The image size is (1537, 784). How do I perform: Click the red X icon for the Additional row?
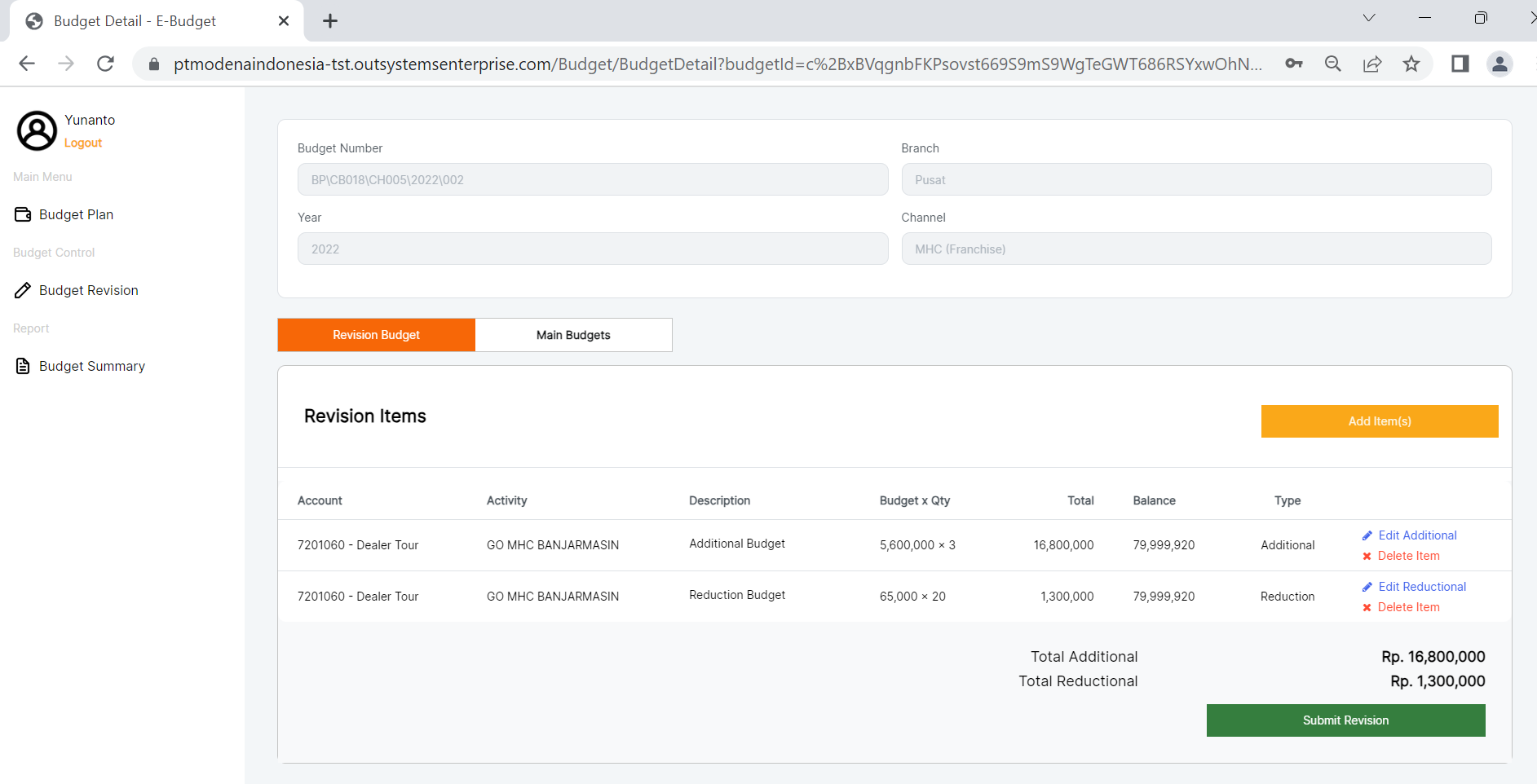tap(1367, 557)
